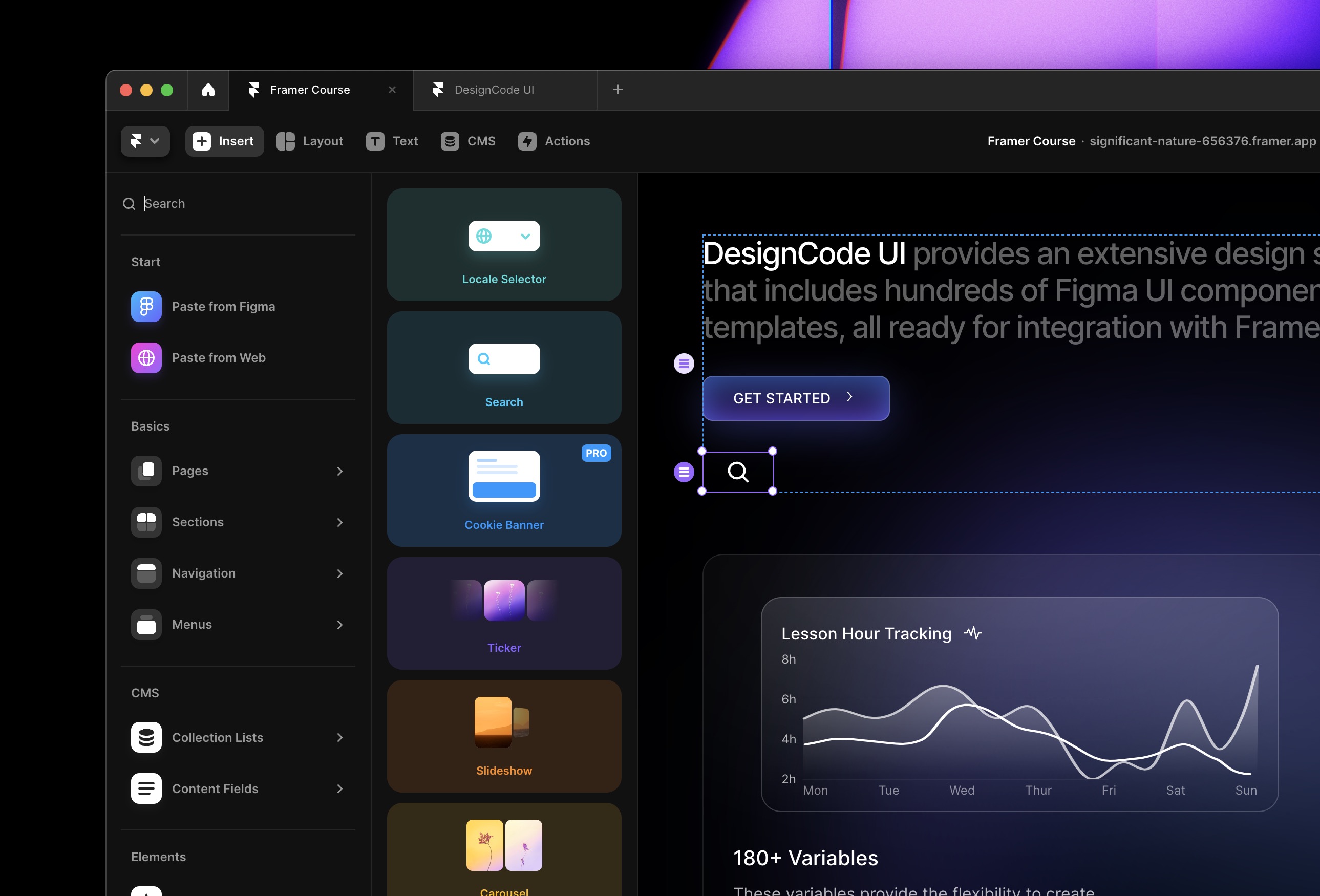Screen dimensions: 1320x896
Task: Add a new tab with plus button
Action: click(x=618, y=90)
